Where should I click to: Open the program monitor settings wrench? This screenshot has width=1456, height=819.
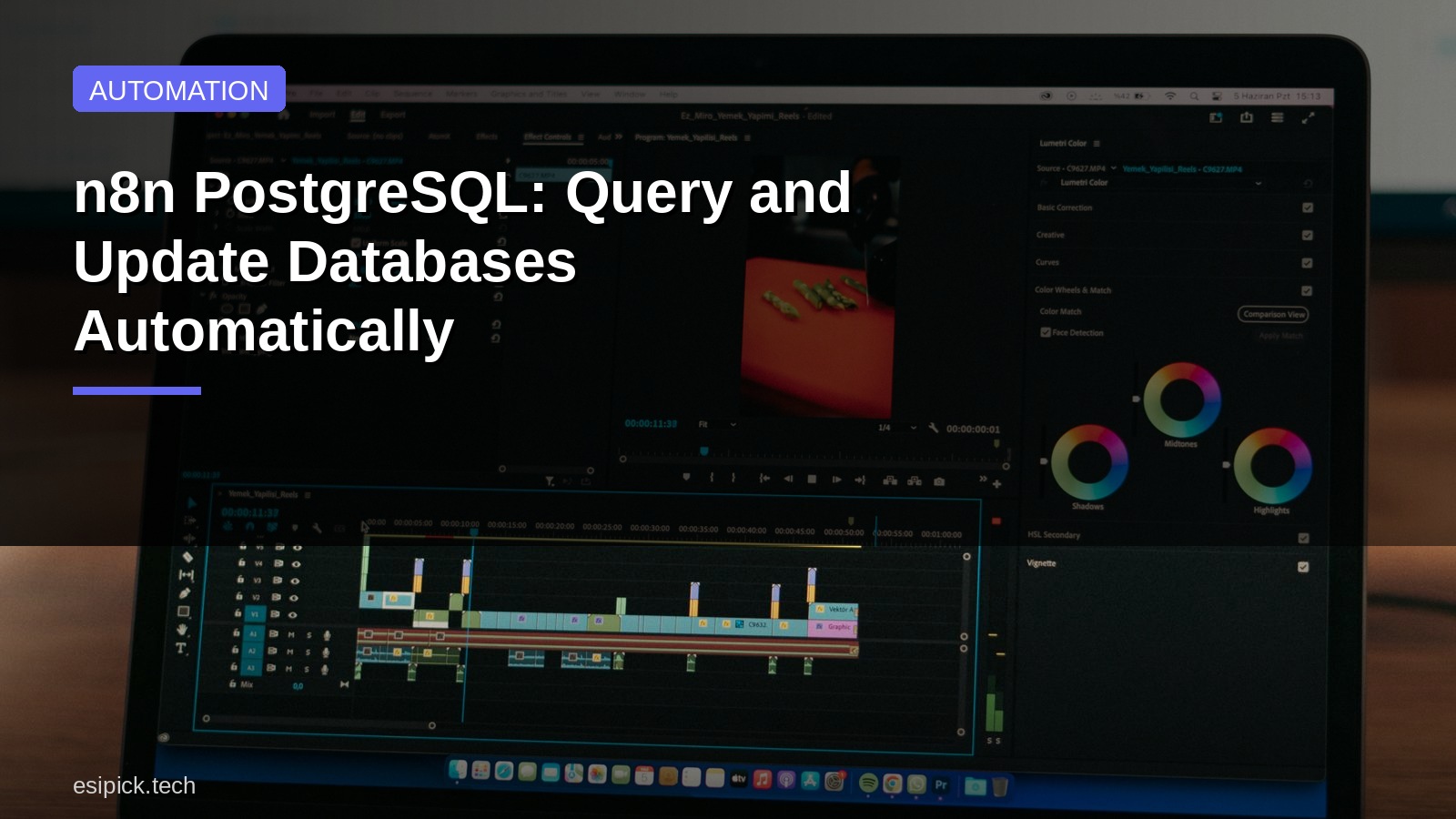pos(934,428)
